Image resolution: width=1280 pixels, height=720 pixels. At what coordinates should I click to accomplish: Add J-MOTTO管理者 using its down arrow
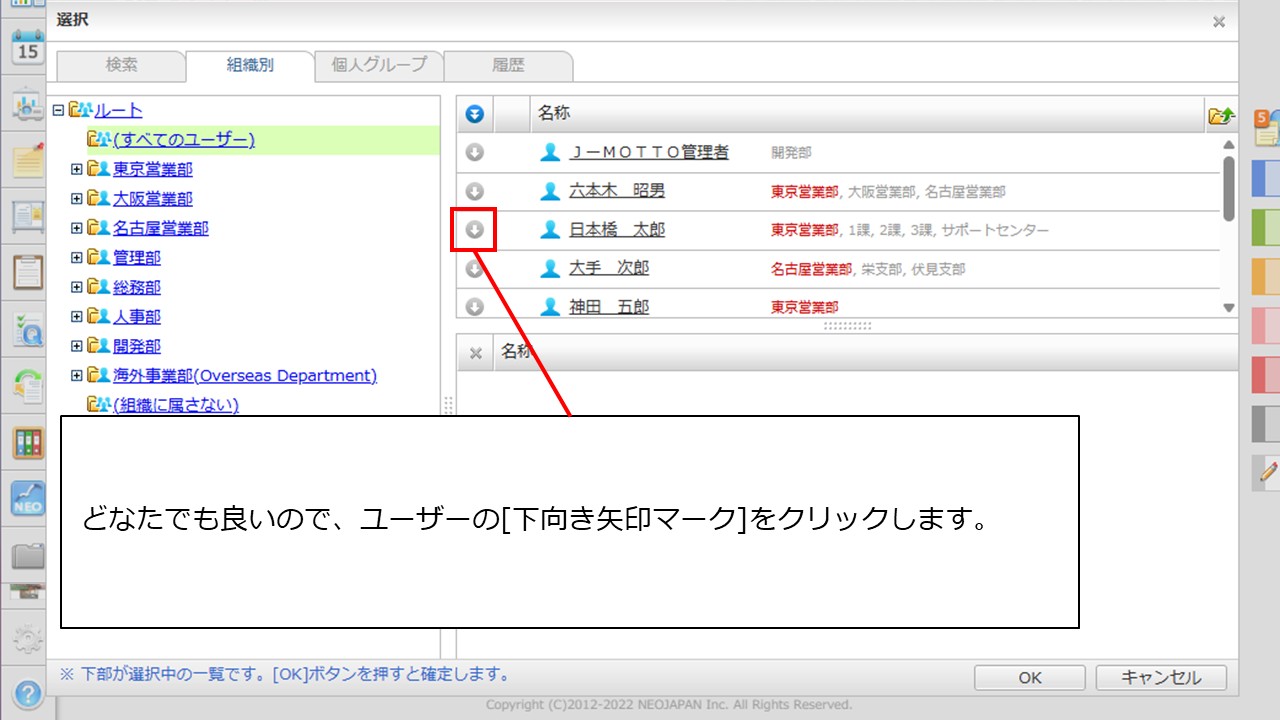475,152
